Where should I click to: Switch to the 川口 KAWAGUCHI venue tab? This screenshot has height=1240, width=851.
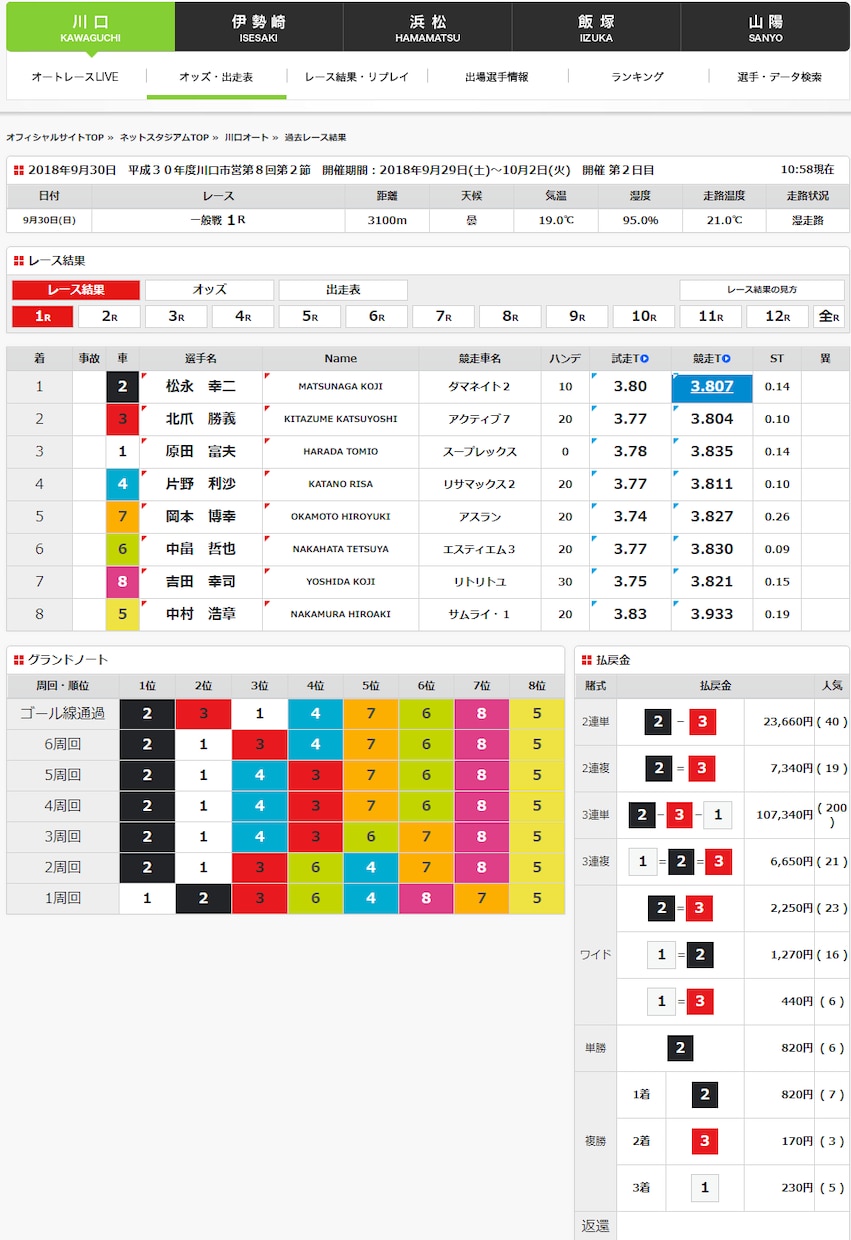91,27
